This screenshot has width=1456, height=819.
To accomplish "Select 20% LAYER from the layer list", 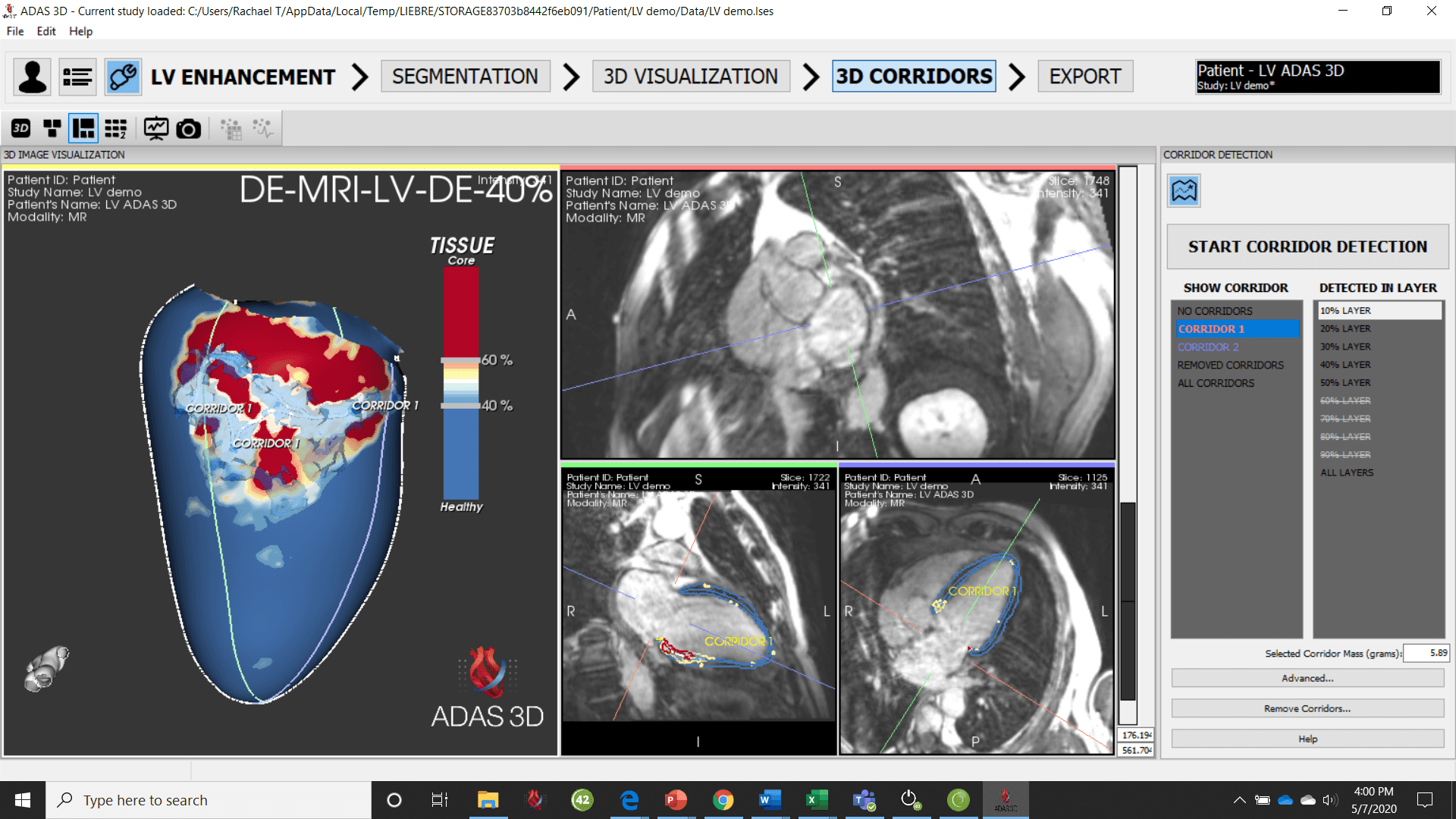I will pyautogui.click(x=1345, y=328).
